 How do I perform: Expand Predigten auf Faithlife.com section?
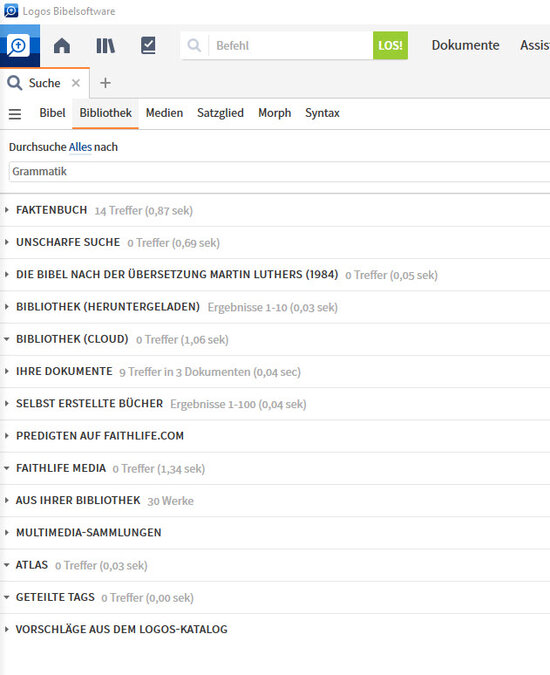click(x=6, y=436)
